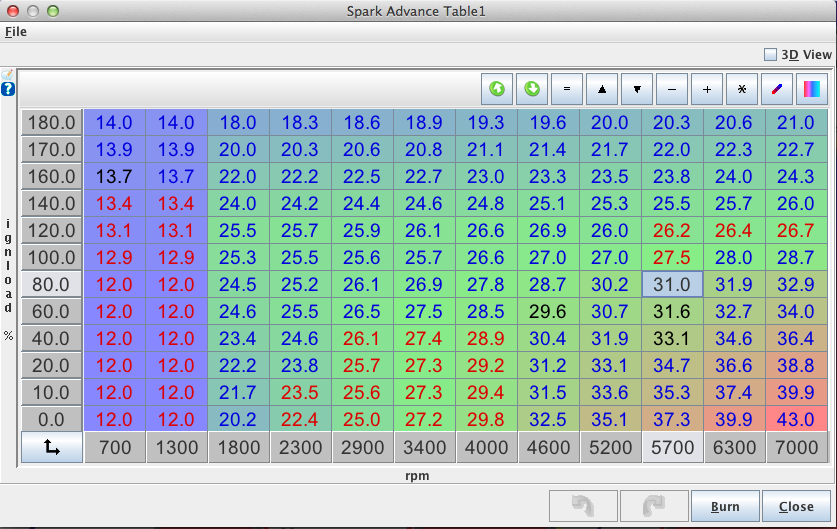Click the blue question mark help icon
837x529 pixels.
[8, 90]
